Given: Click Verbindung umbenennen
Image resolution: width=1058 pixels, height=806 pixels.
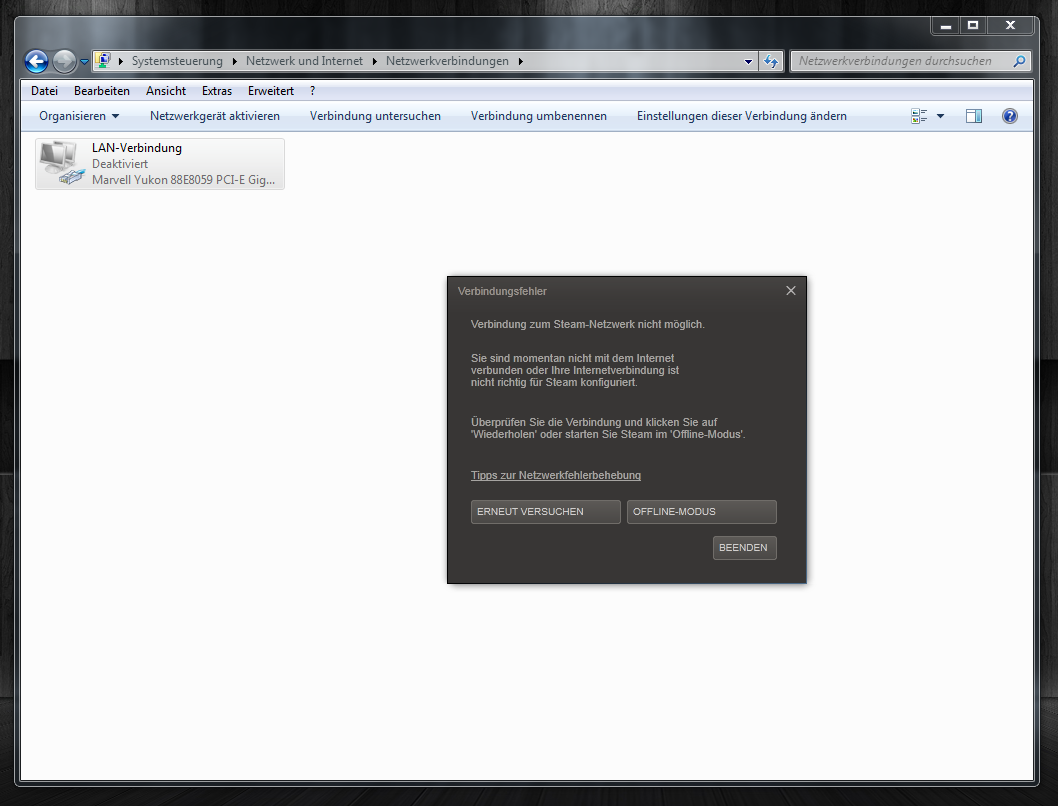Looking at the screenshot, I should [538, 116].
